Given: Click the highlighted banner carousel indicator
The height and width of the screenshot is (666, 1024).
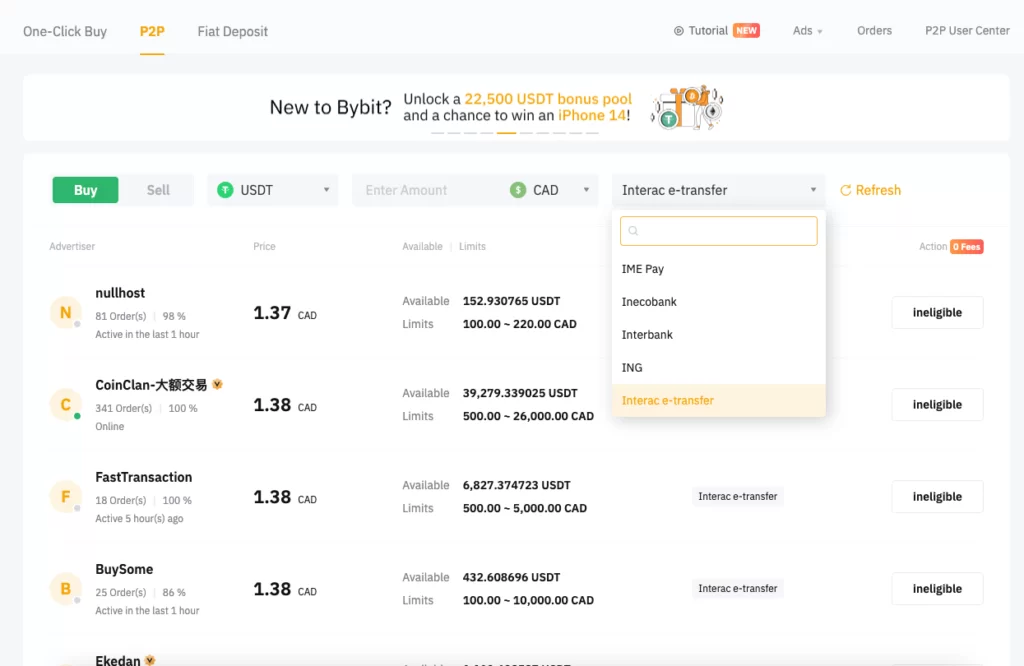Looking at the screenshot, I should (x=506, y=133).
